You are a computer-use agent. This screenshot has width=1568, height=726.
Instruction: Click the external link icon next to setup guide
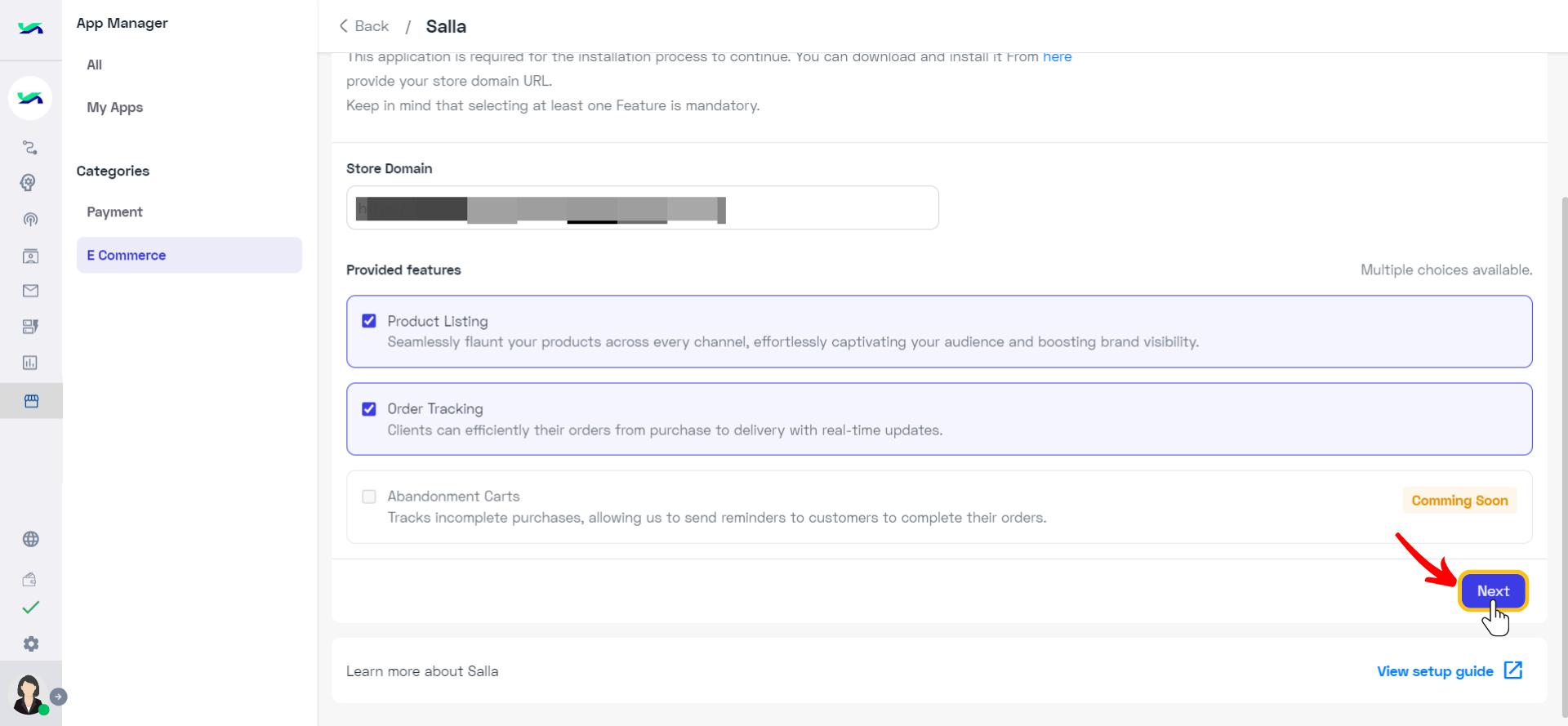click(1513, 670)
